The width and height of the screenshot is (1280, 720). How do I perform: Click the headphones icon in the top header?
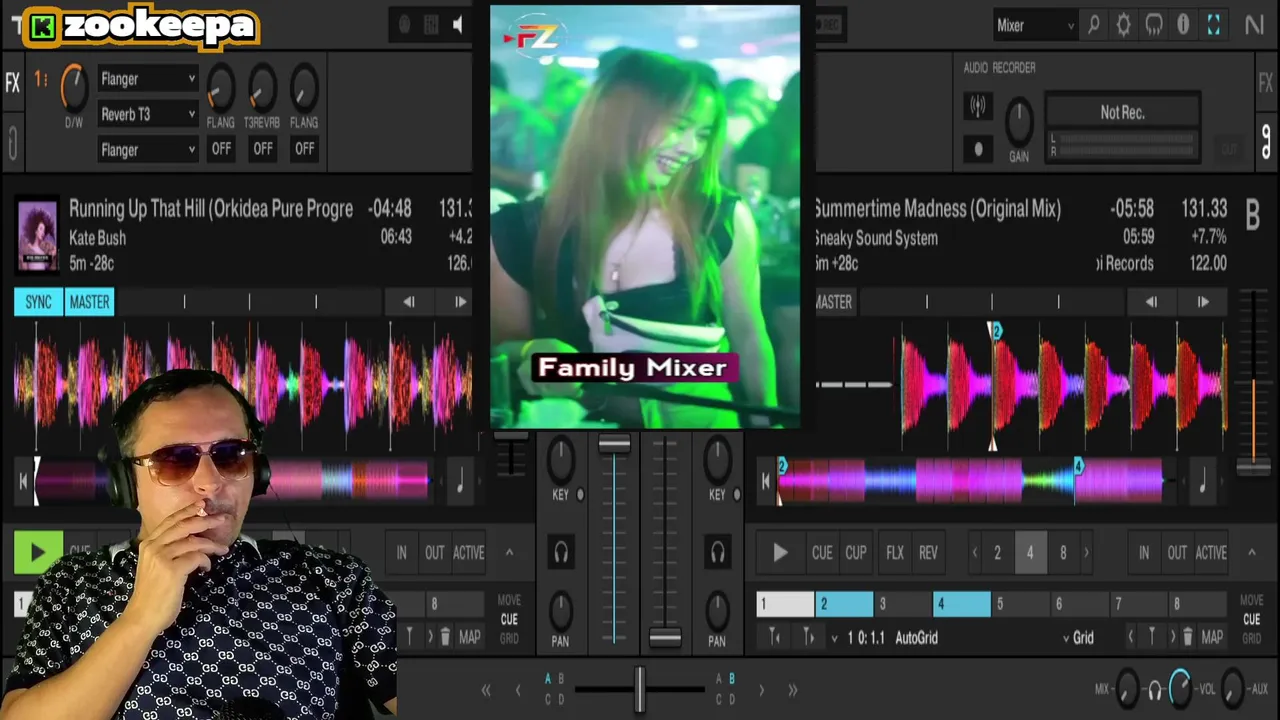click(x=1154, y=26)
